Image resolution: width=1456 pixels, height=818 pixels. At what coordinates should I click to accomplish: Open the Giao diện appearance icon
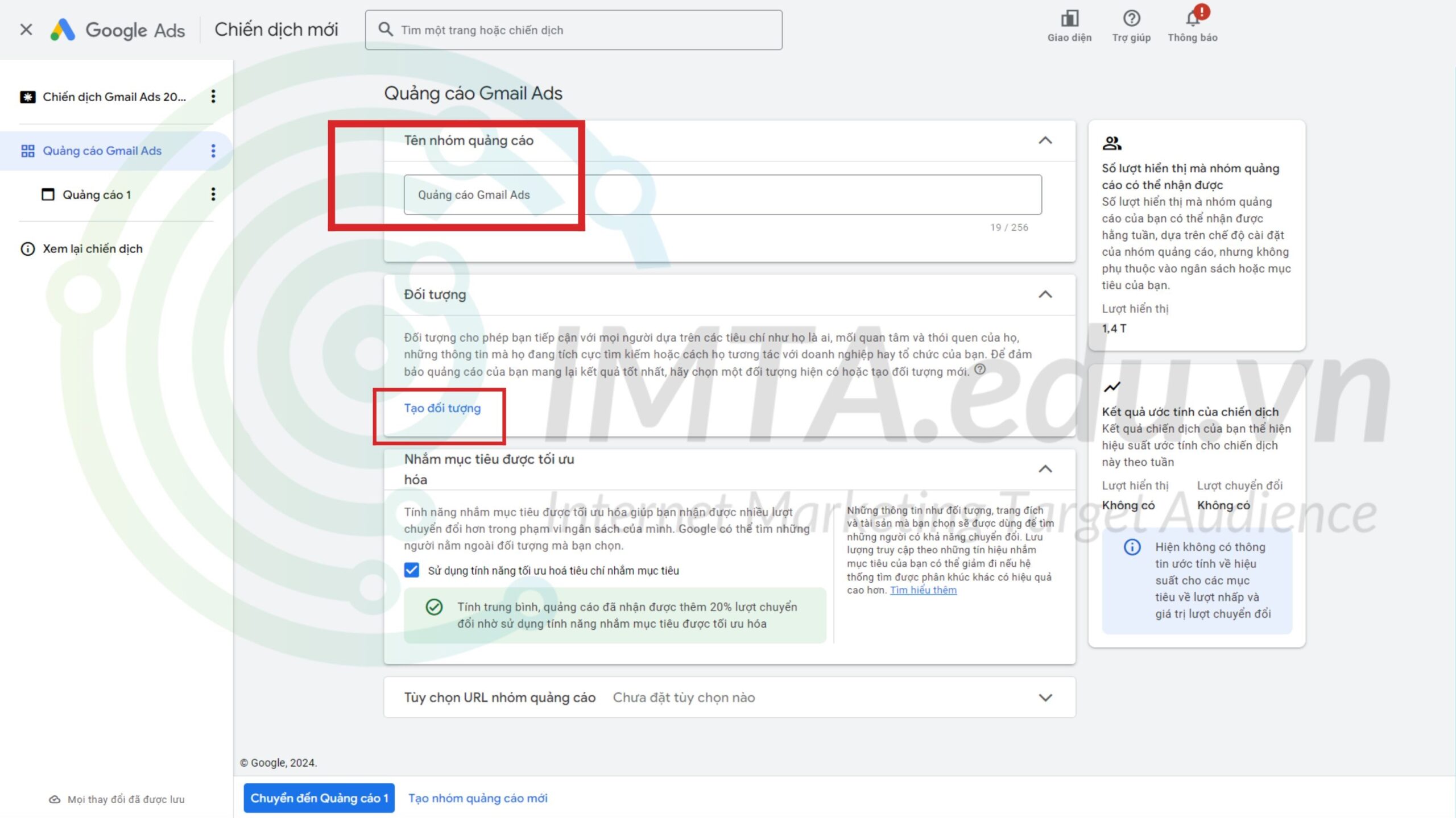point(1069,19)
